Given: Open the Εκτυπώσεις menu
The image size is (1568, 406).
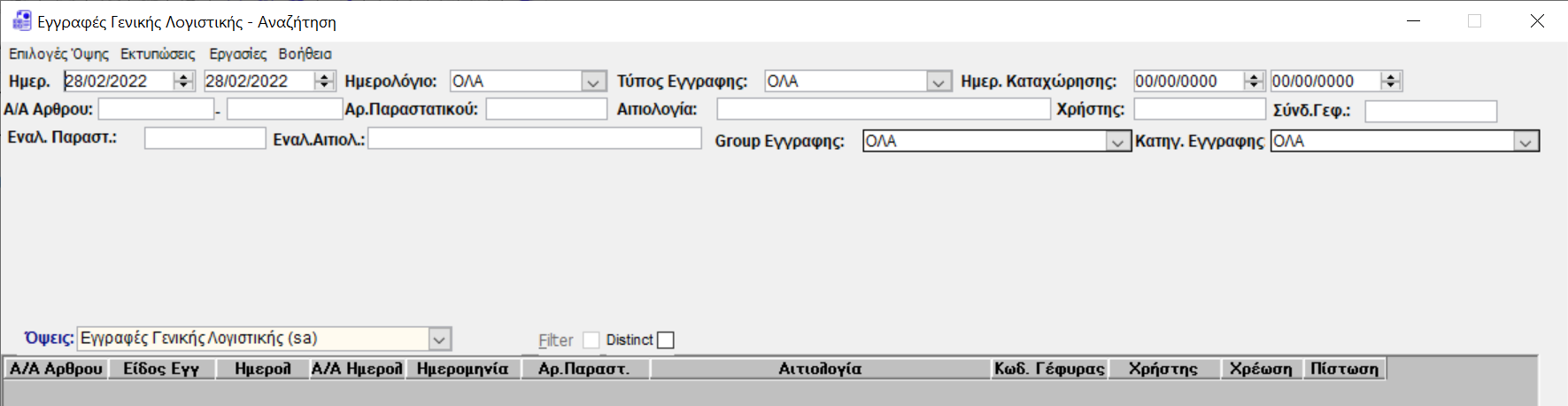Looking at the screenshot, I should coord(158,54).
